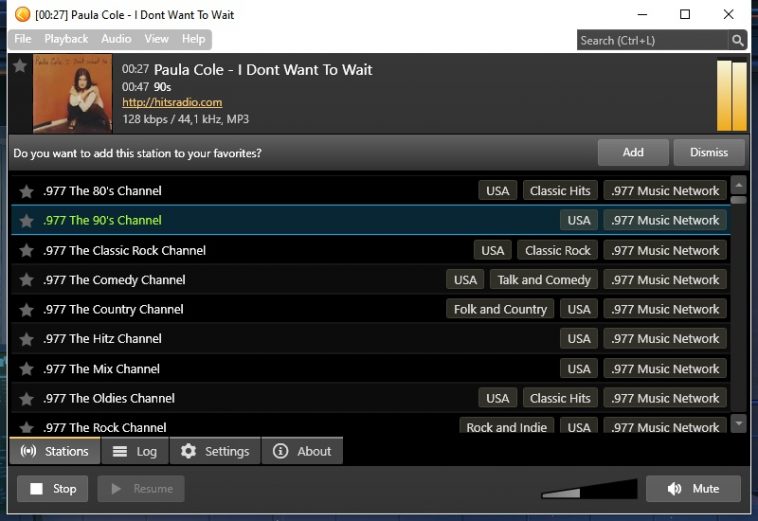Screen dimensions: 758x521
Task: Click the Paula Cole album art thumbnail
Action: coord(73,93)
